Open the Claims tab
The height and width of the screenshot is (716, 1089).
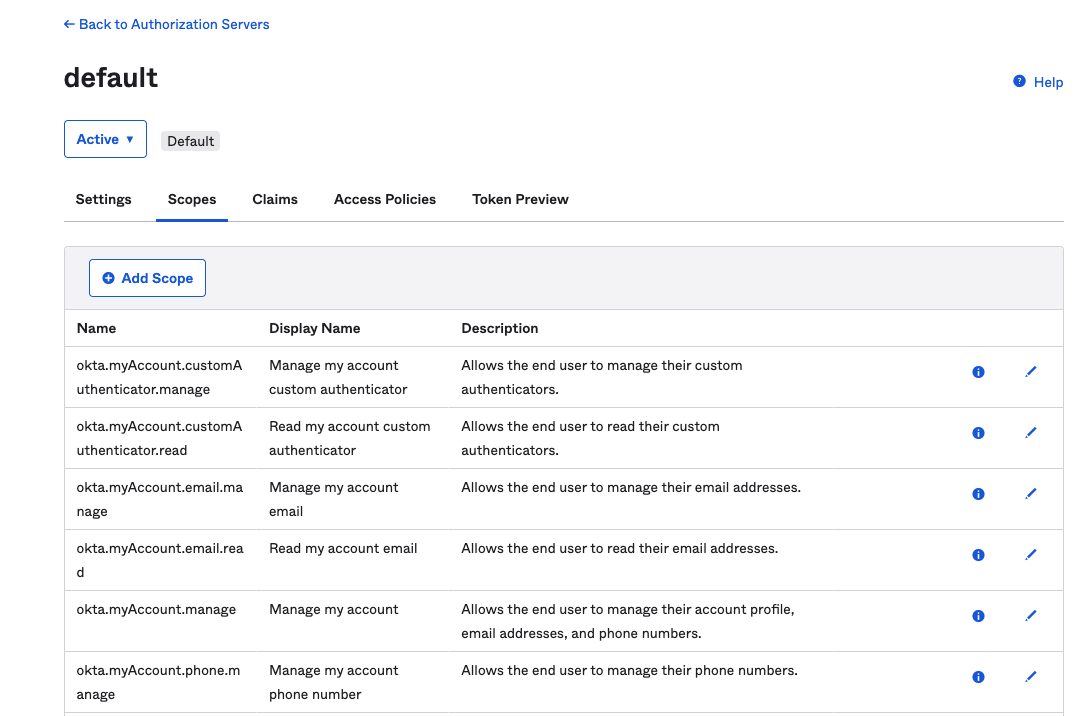coord(275,199)
